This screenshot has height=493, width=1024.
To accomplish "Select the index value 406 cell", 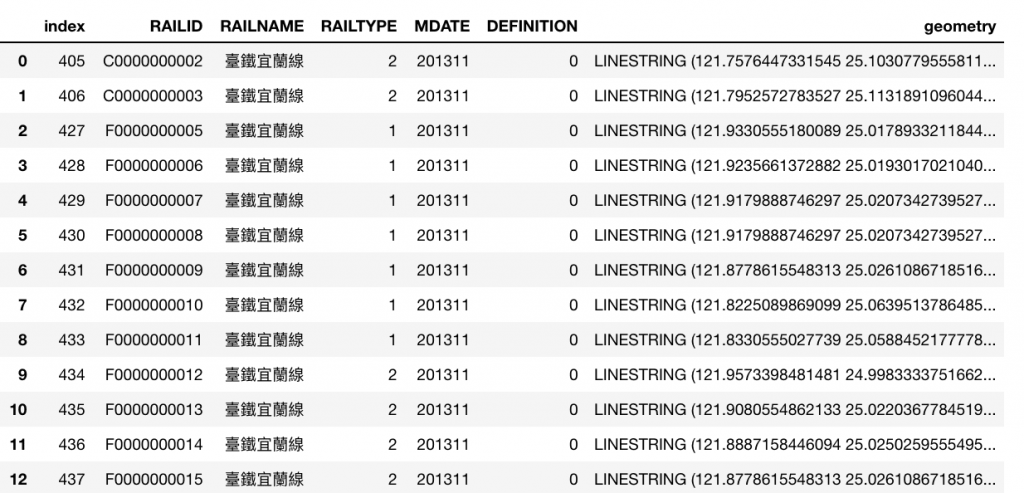I will tap(71, 96).
